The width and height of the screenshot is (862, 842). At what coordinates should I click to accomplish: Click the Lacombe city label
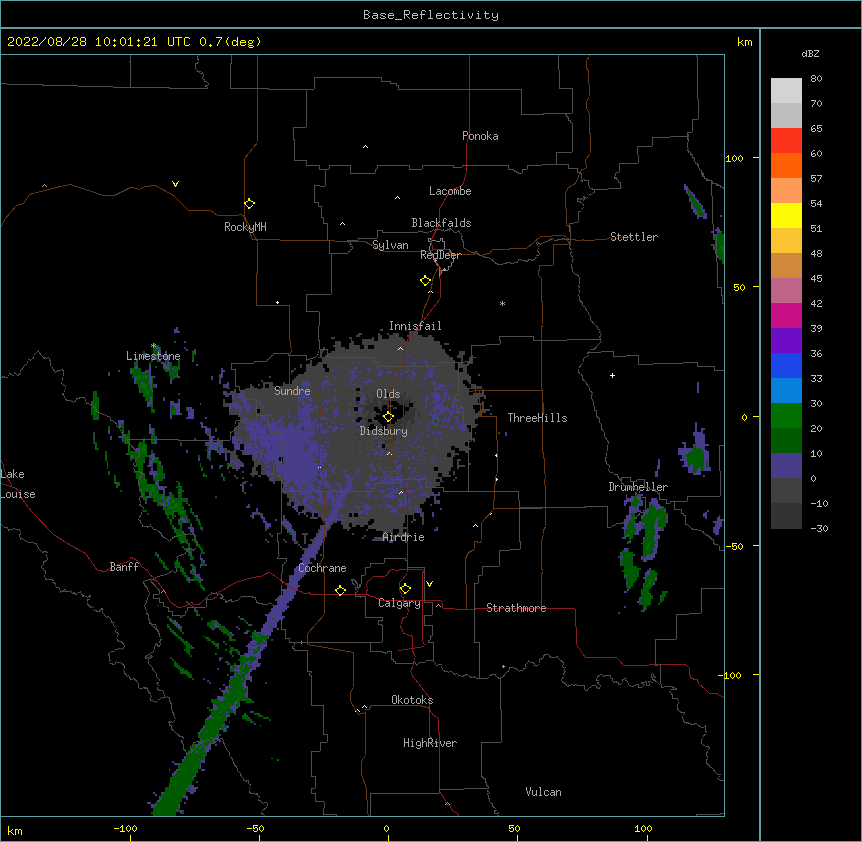tap(450, 191)
